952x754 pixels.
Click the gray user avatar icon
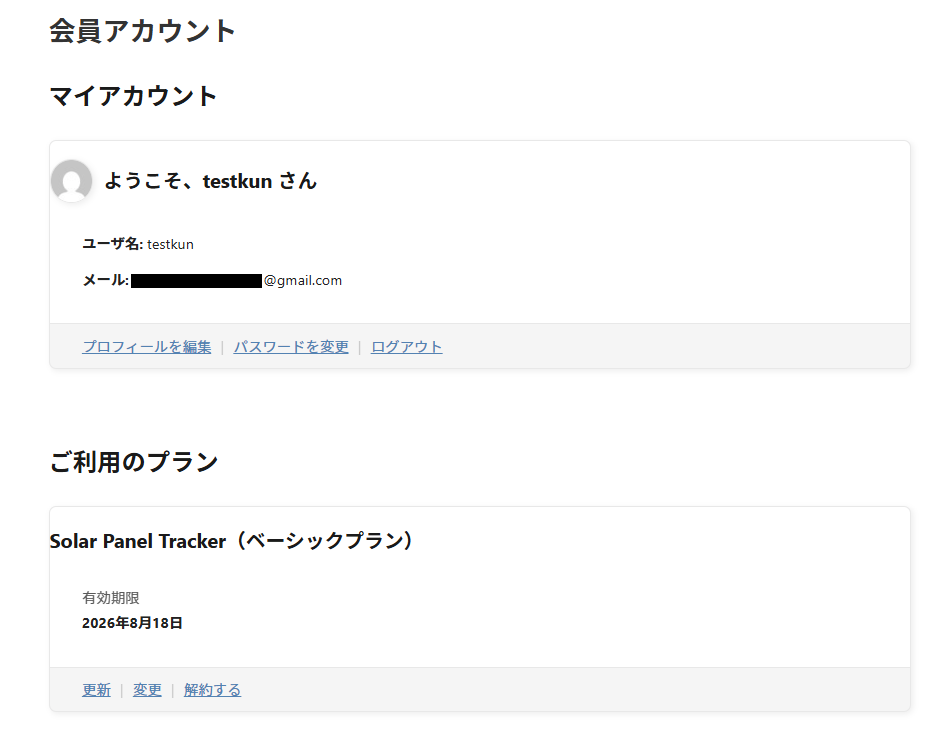pos(72,180)
